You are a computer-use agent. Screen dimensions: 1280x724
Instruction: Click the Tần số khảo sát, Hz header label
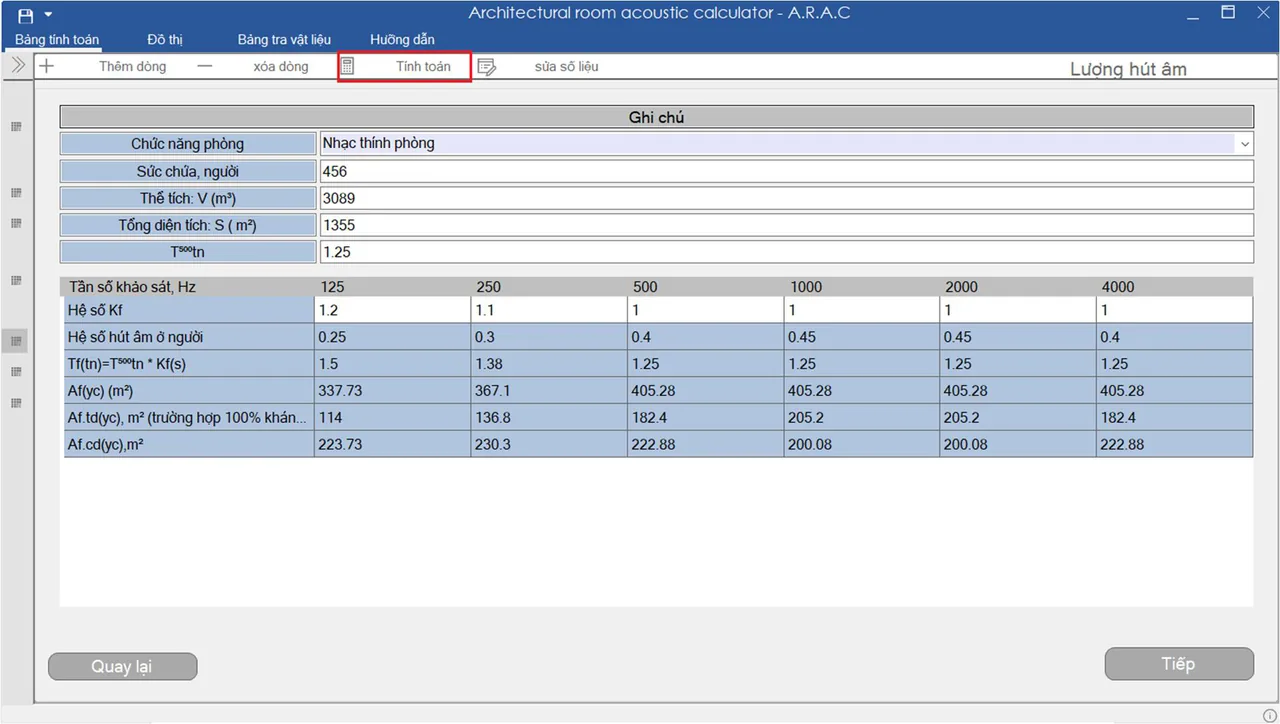[x=133, y=287]
